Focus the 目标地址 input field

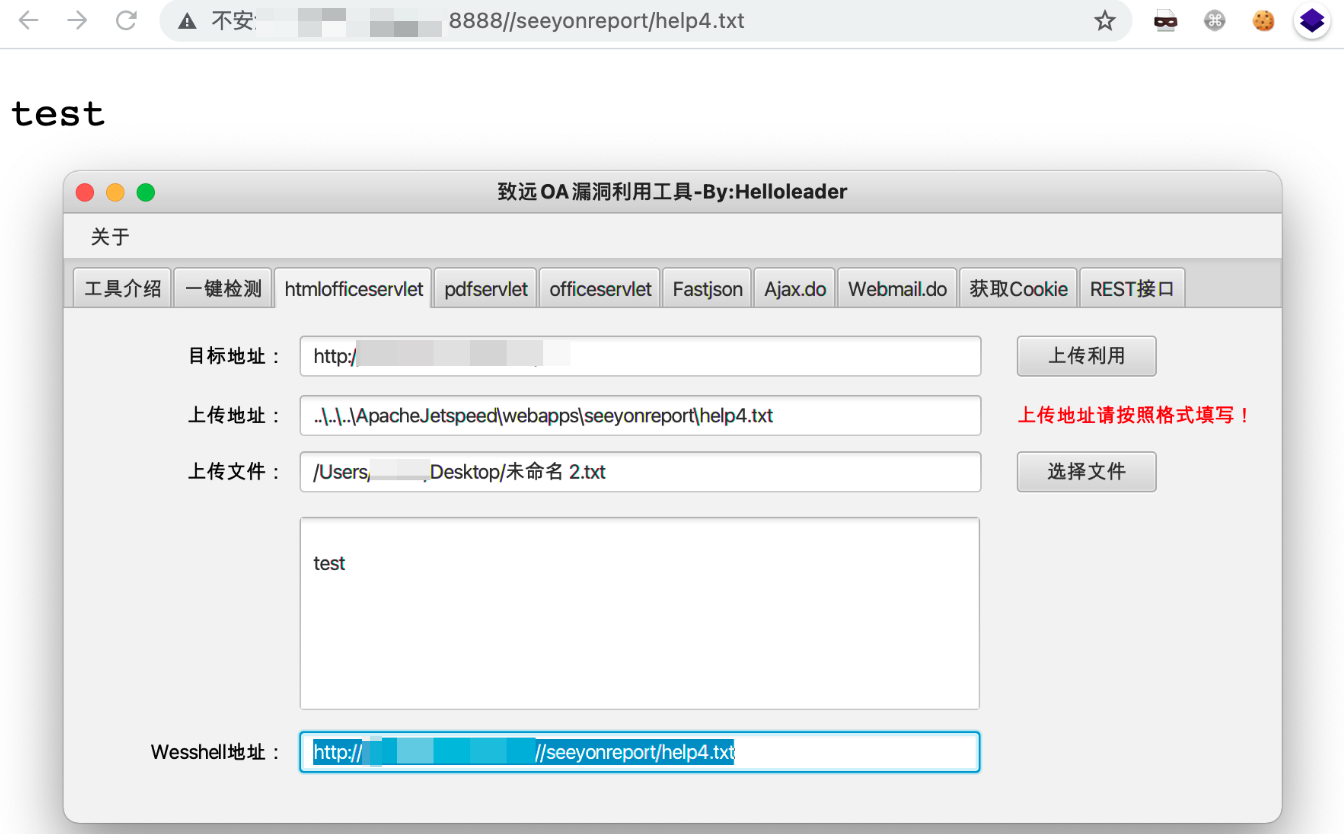(640, 356)
